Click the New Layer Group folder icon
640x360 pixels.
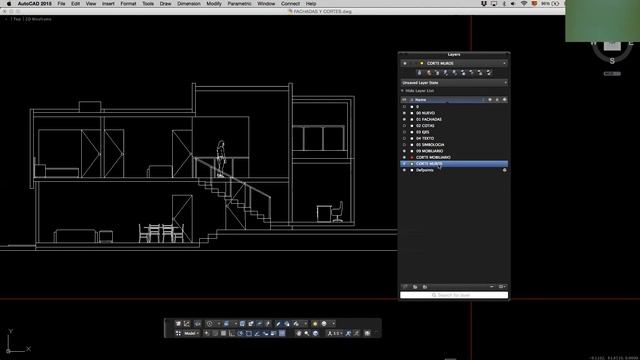pyautogui.click(x=415, y=287)
